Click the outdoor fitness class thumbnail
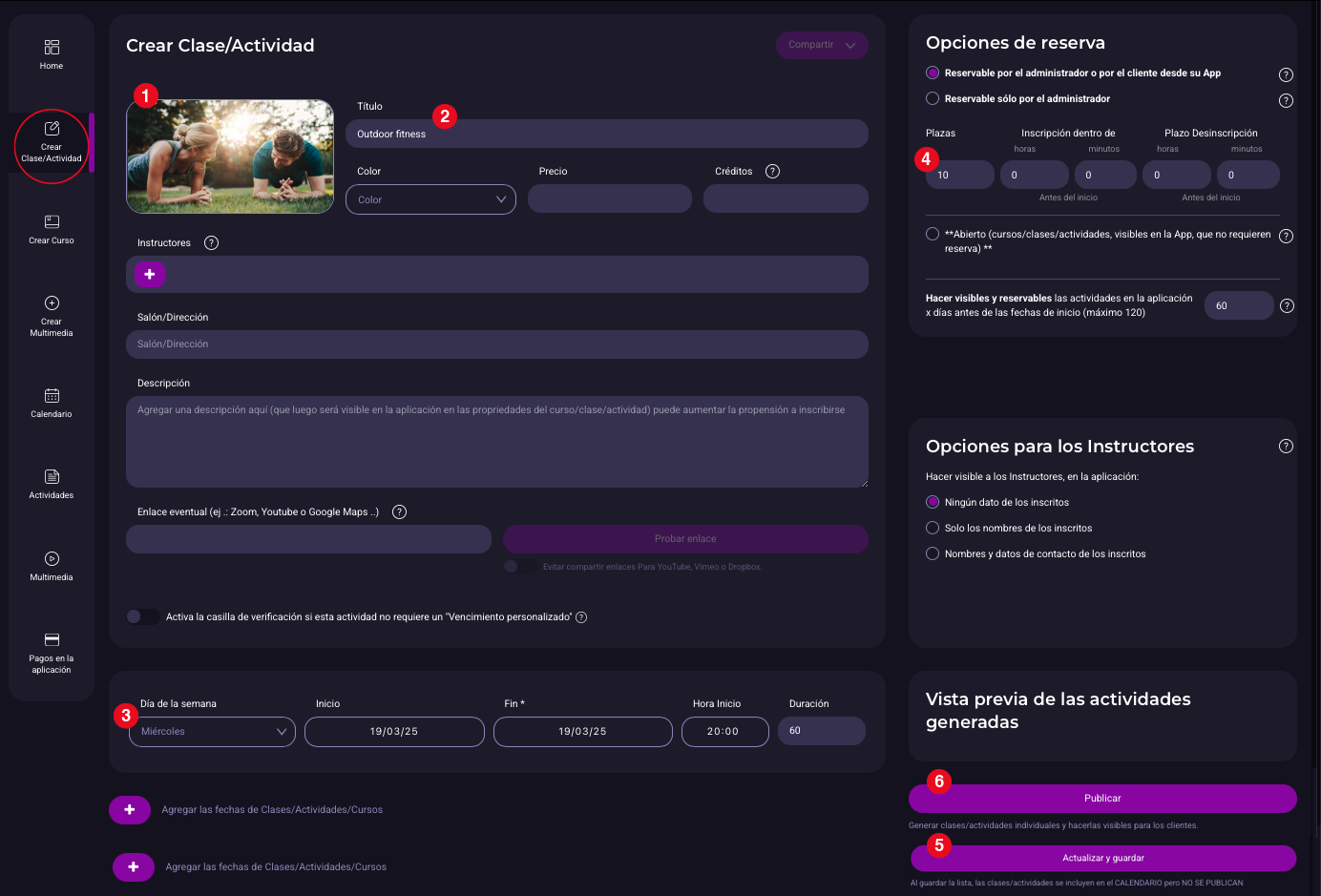1321x896 pixels. [x=229, y=156]
